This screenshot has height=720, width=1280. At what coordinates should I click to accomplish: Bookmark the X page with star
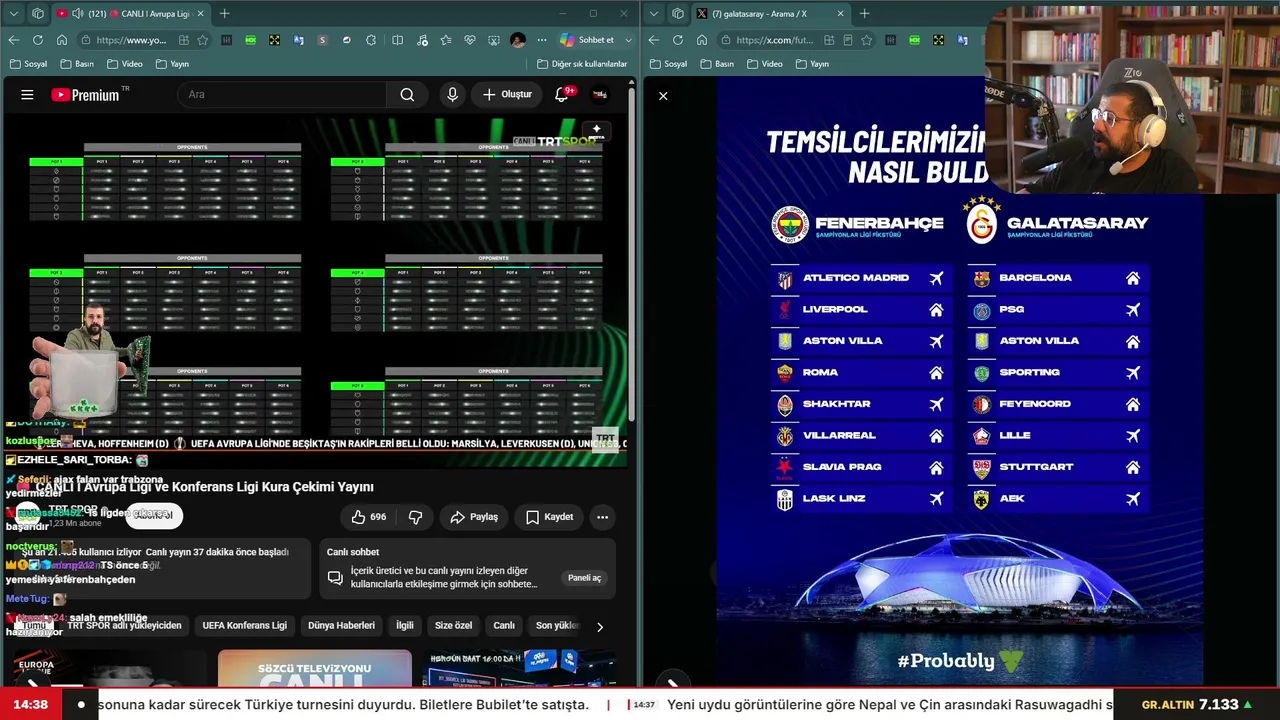pyautogui.click(x=866, y=40)
